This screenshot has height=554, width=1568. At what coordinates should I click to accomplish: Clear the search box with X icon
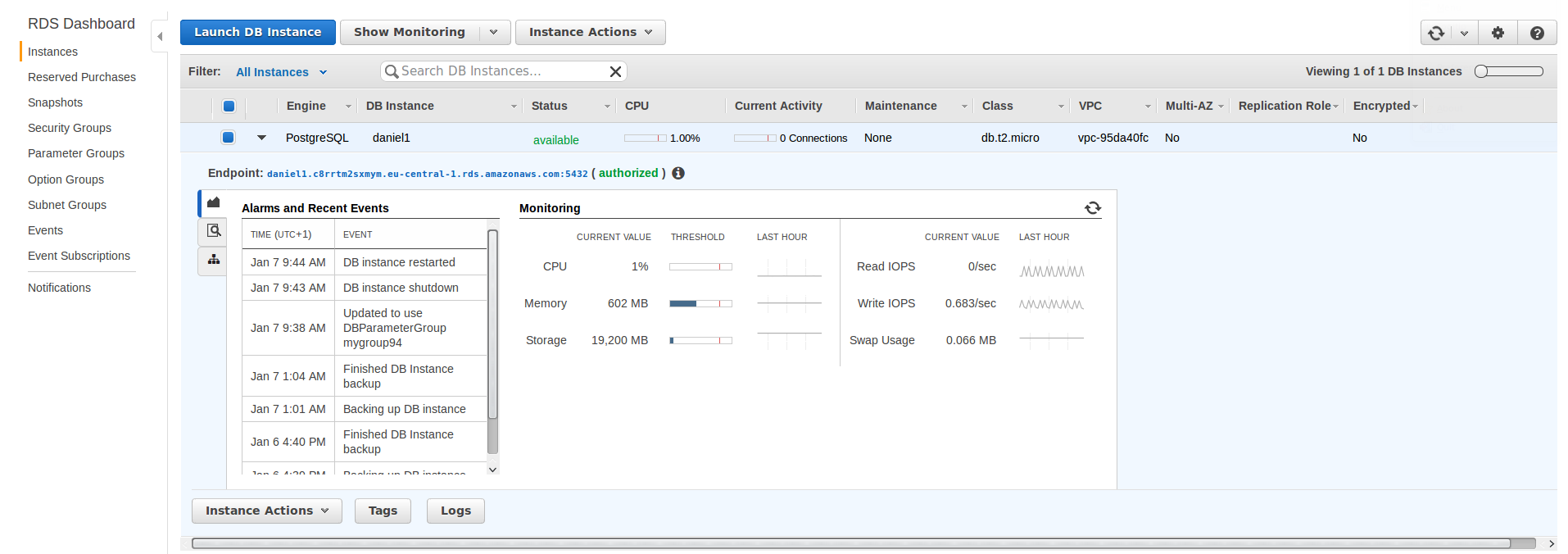tap(615, 71)
